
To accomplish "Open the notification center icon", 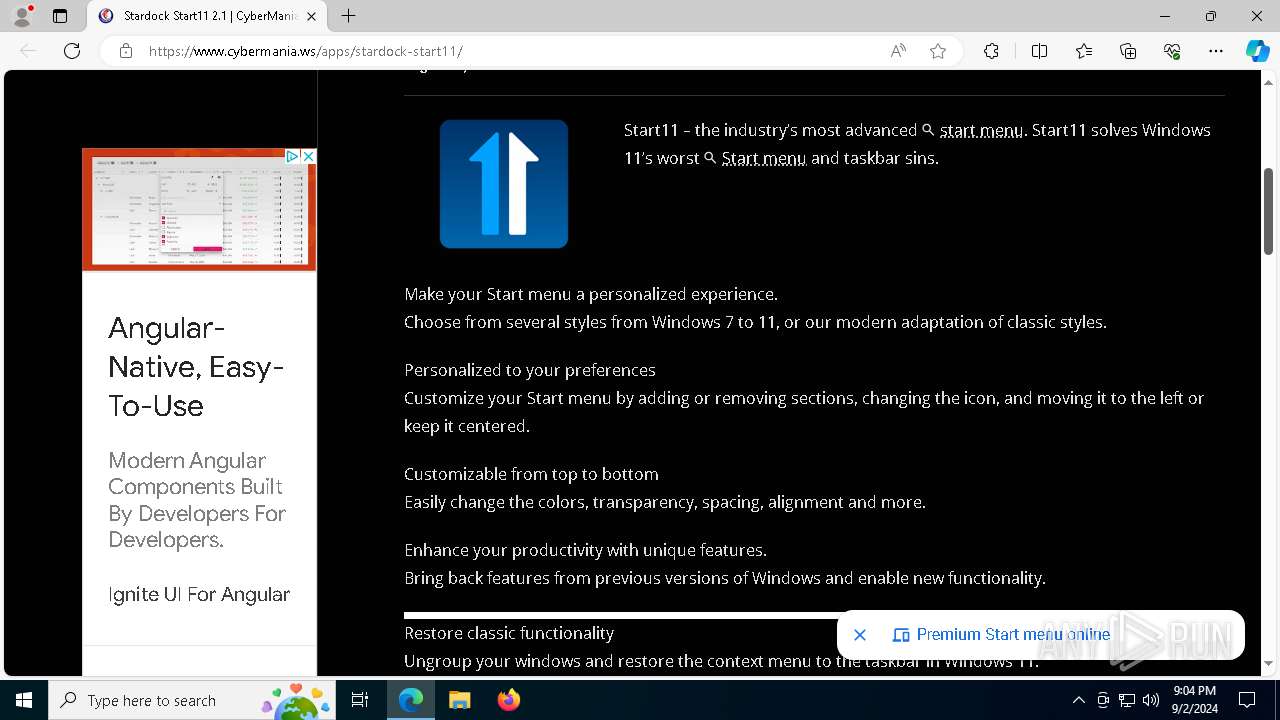I will pos(1247,700).
